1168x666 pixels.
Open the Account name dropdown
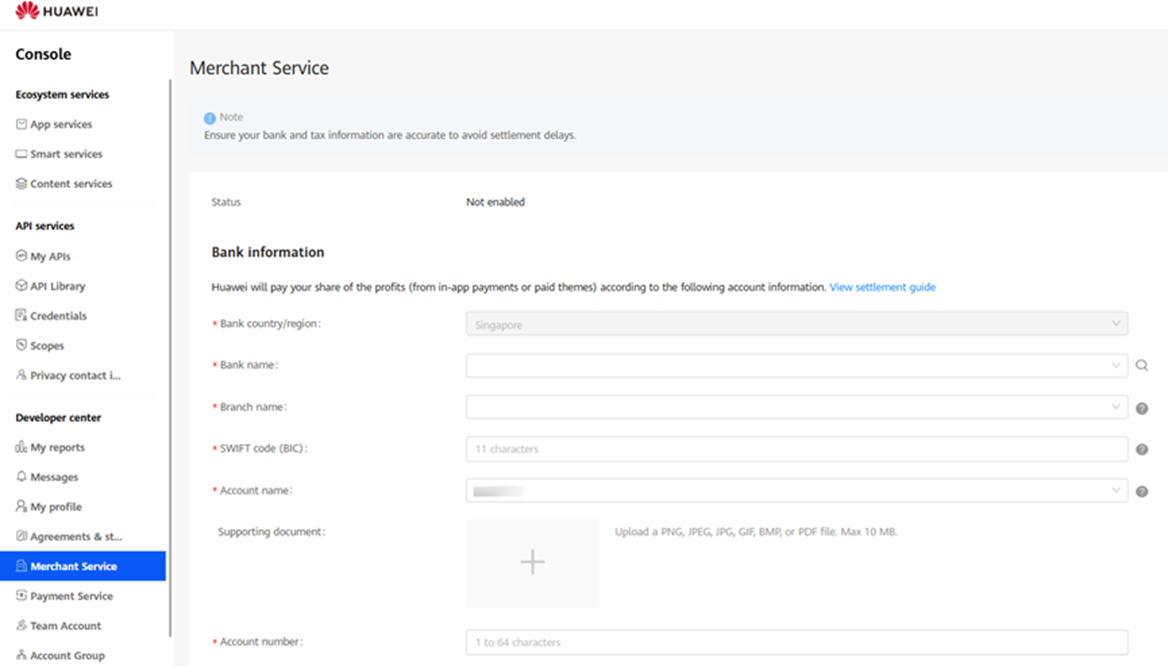click(796, 491)
